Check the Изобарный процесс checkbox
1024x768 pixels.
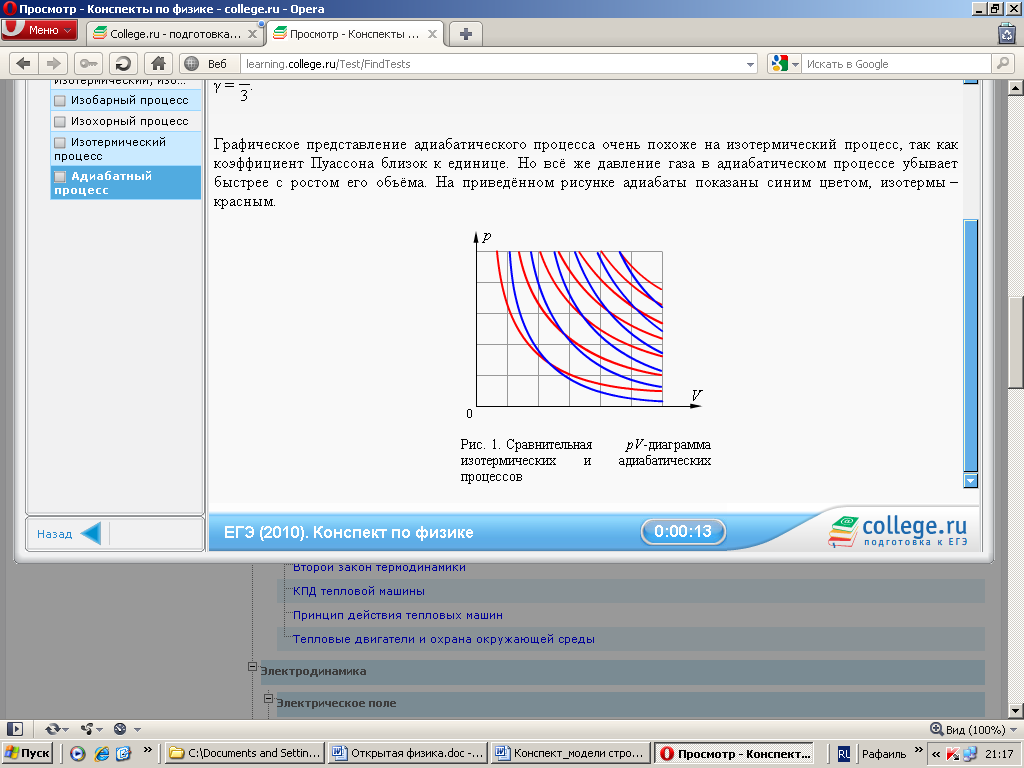[x=60, y=101]
